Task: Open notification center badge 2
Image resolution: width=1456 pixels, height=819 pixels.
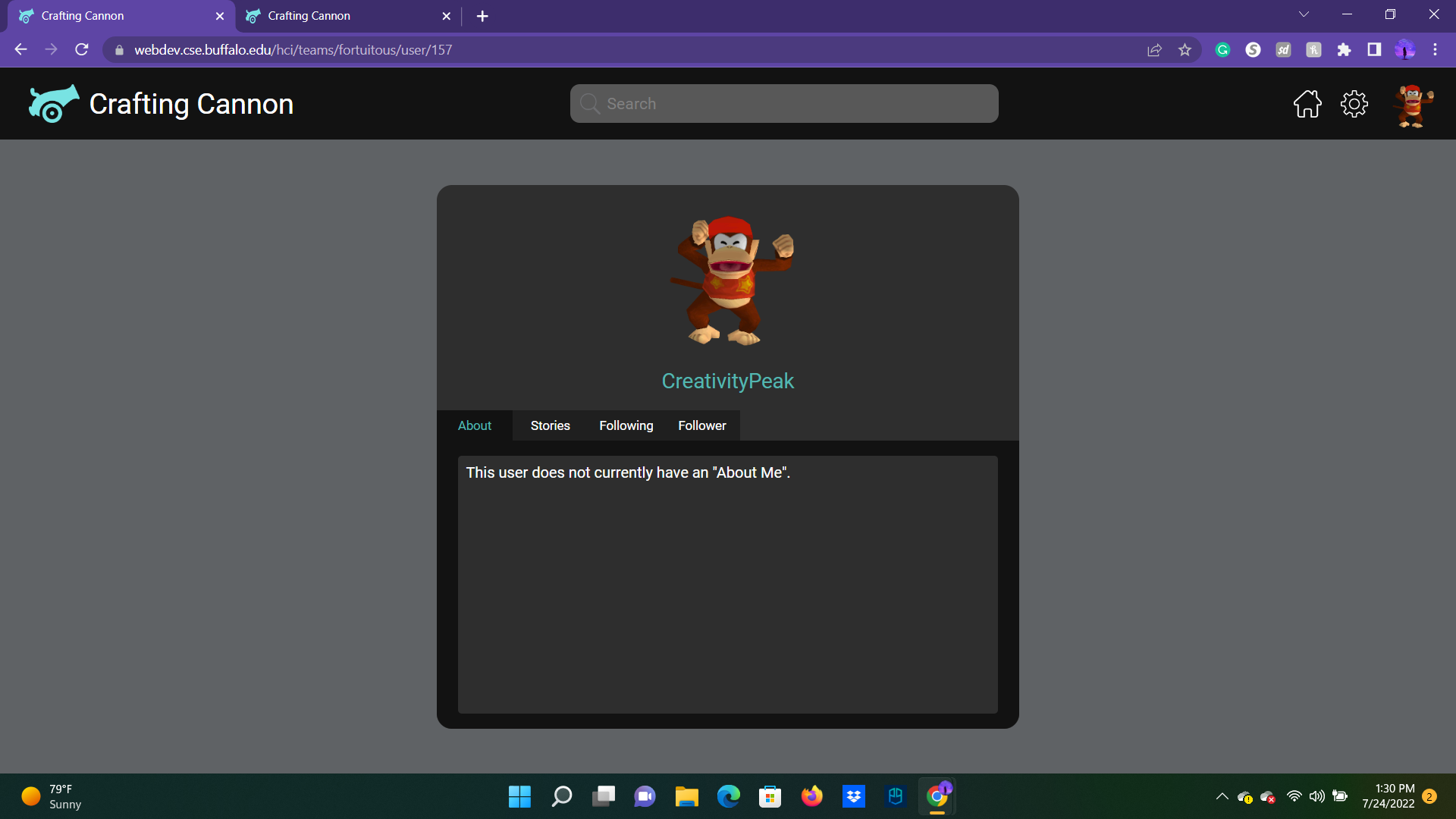Action: [1429, 796]
